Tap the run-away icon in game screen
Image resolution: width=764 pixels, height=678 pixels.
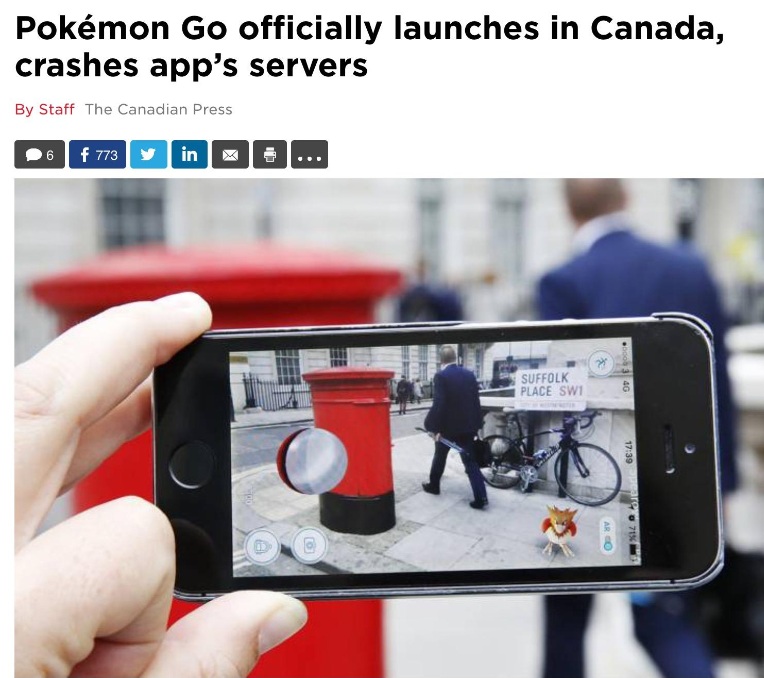[601, 363]
